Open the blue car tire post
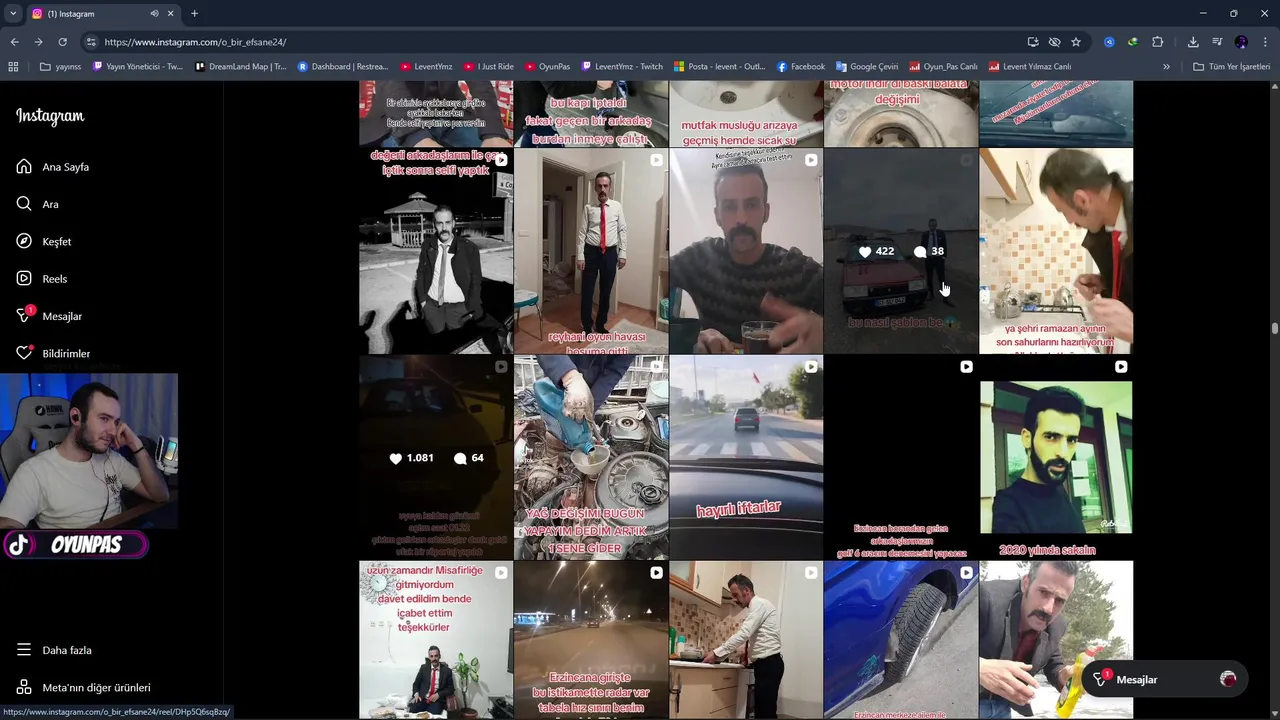This screenshot has width=1280, height=720. (x=901, y=640)
